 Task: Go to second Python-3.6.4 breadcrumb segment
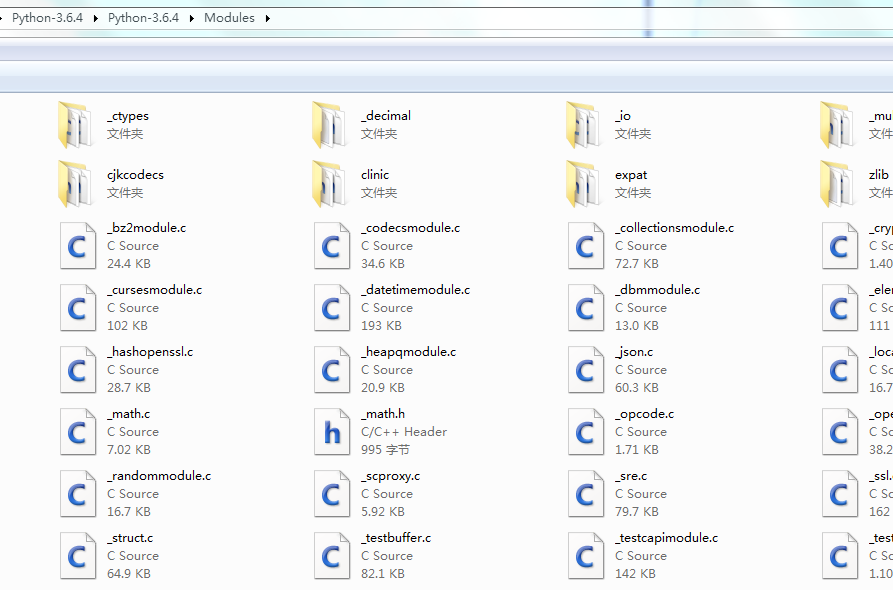click(144, 18)
